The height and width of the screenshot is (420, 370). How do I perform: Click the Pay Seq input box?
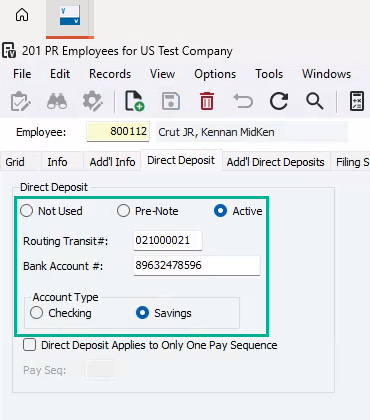(x=101, y=369)
